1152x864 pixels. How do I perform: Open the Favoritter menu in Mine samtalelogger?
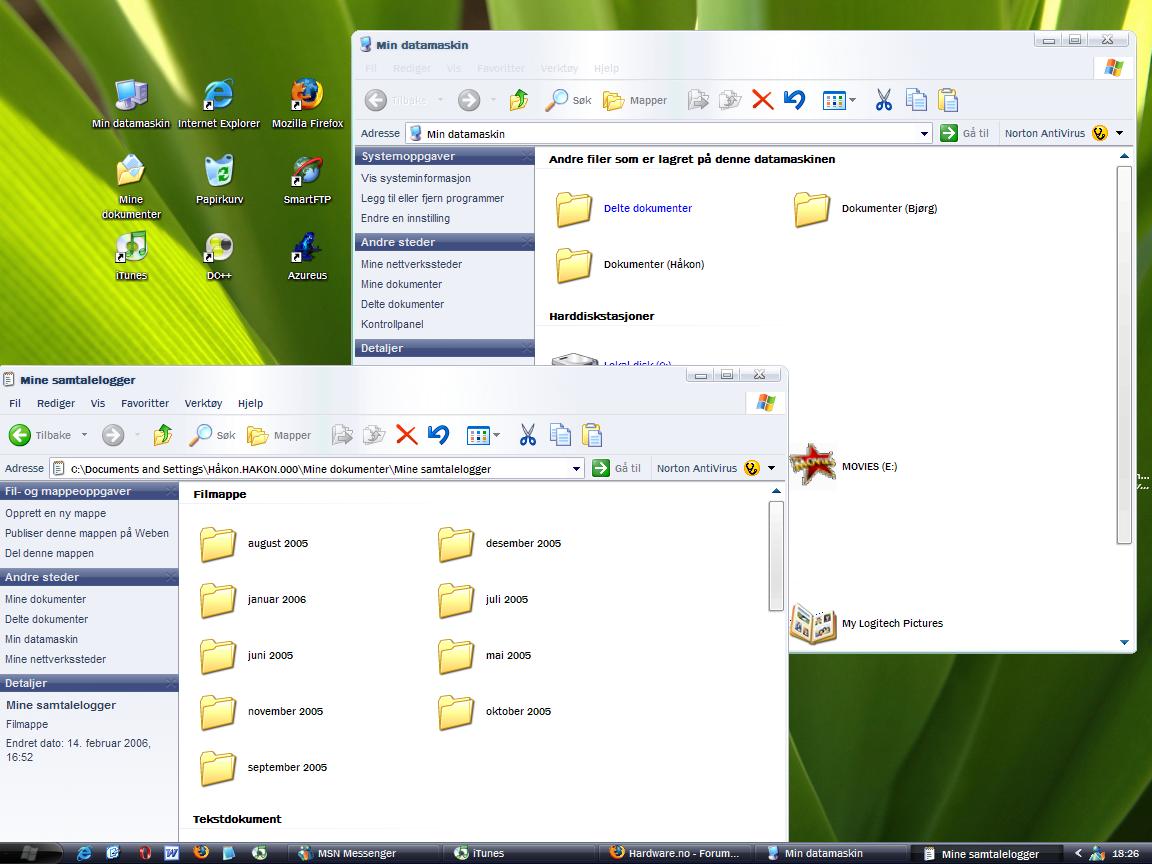coord(145,403)
